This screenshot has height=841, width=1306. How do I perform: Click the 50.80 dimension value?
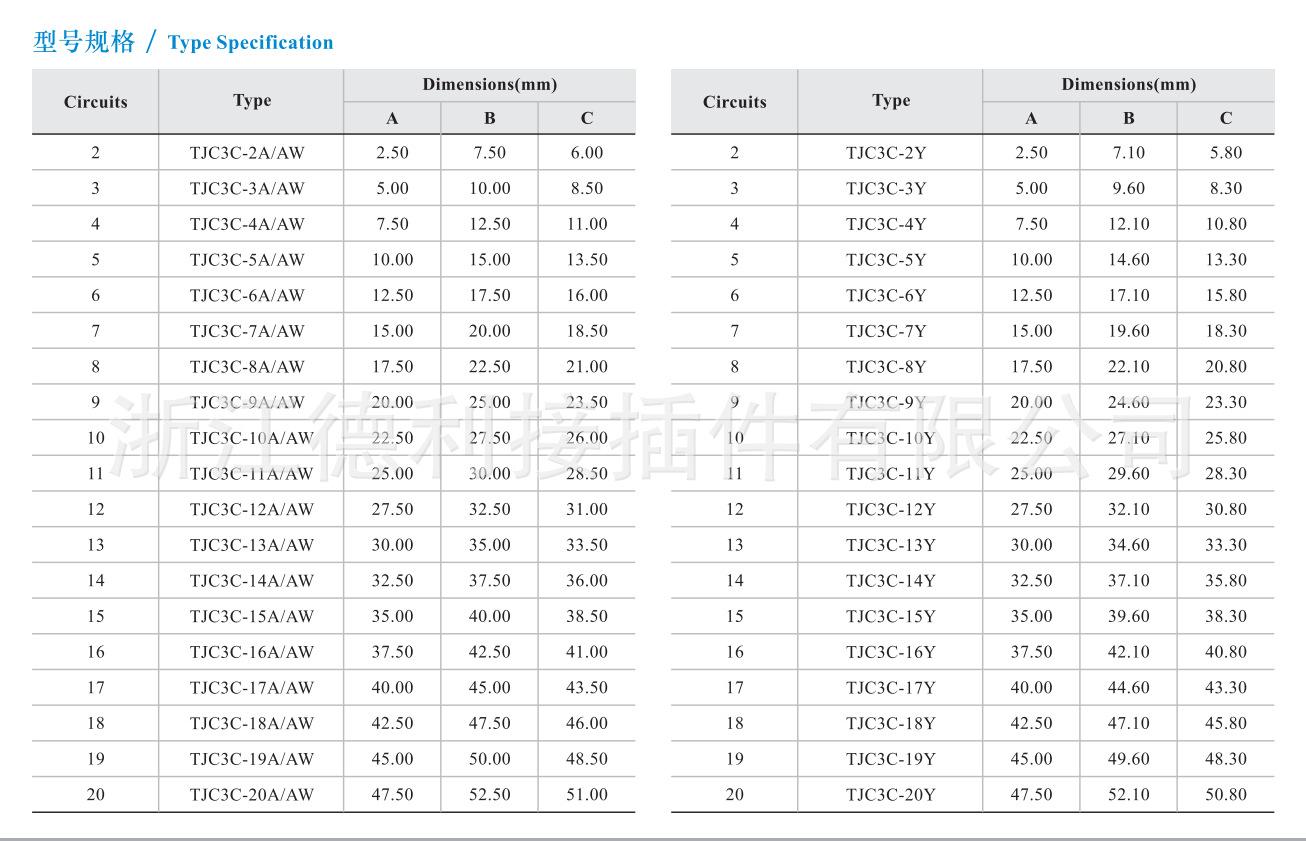pos(1225,795)
